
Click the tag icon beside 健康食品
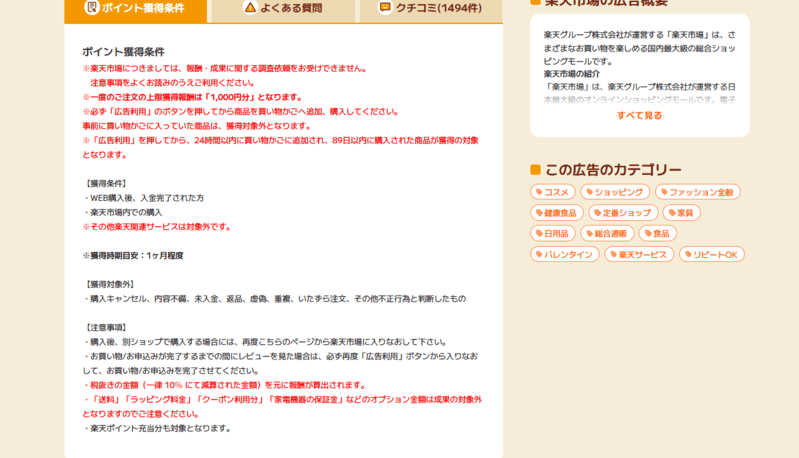(x=539, y=213)
